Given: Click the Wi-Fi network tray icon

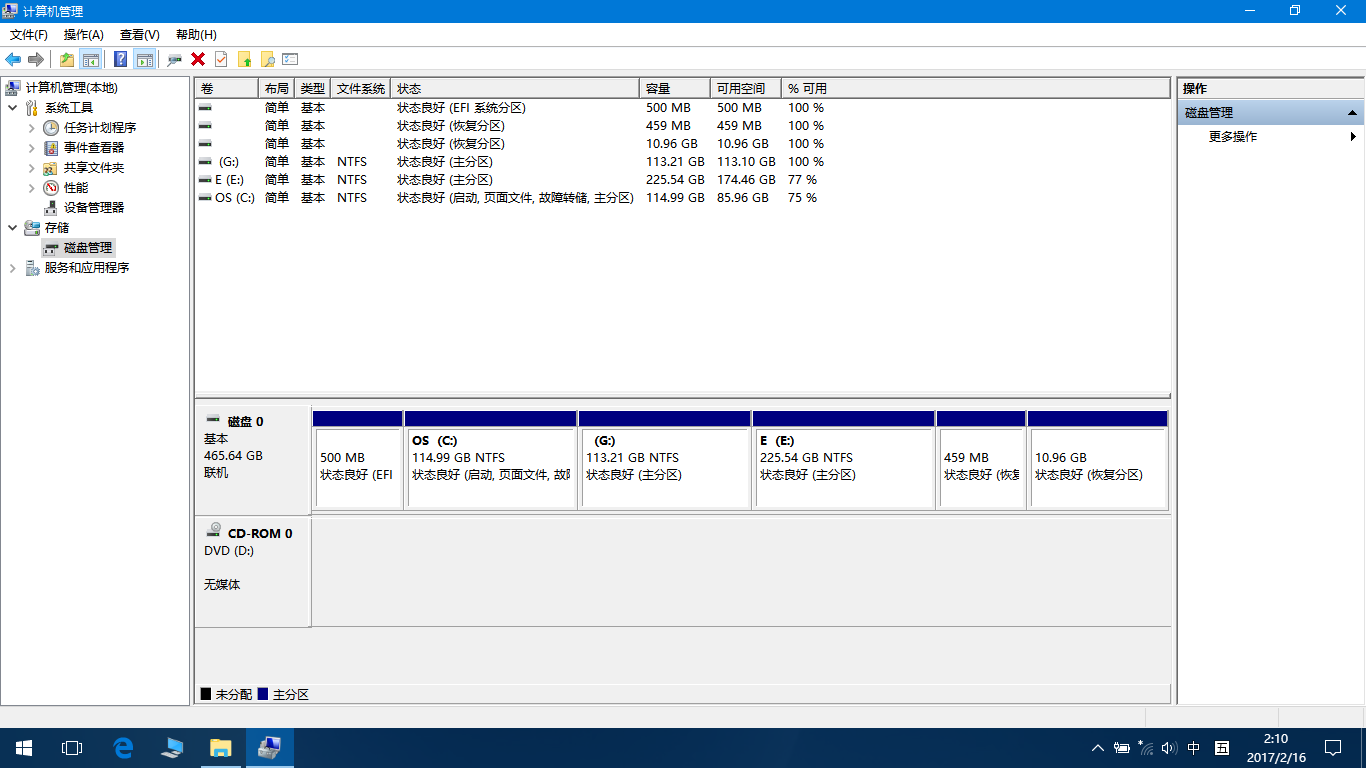Looking at the screenshot, I should (1146, 748).
